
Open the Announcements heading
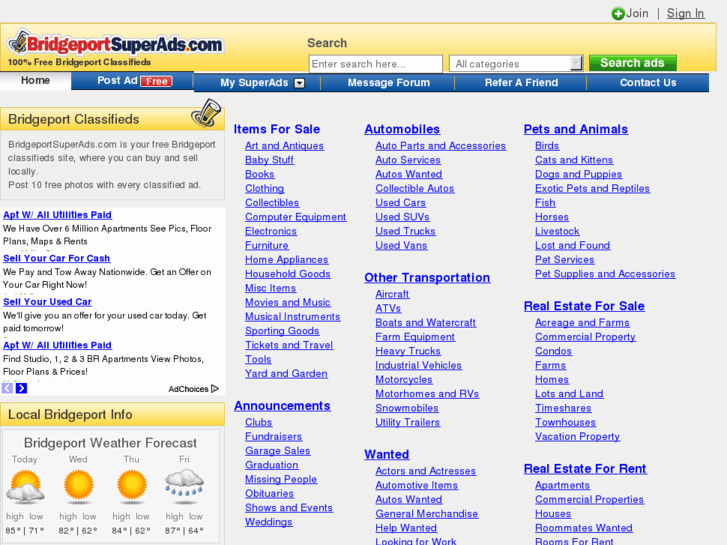[282, 406]
